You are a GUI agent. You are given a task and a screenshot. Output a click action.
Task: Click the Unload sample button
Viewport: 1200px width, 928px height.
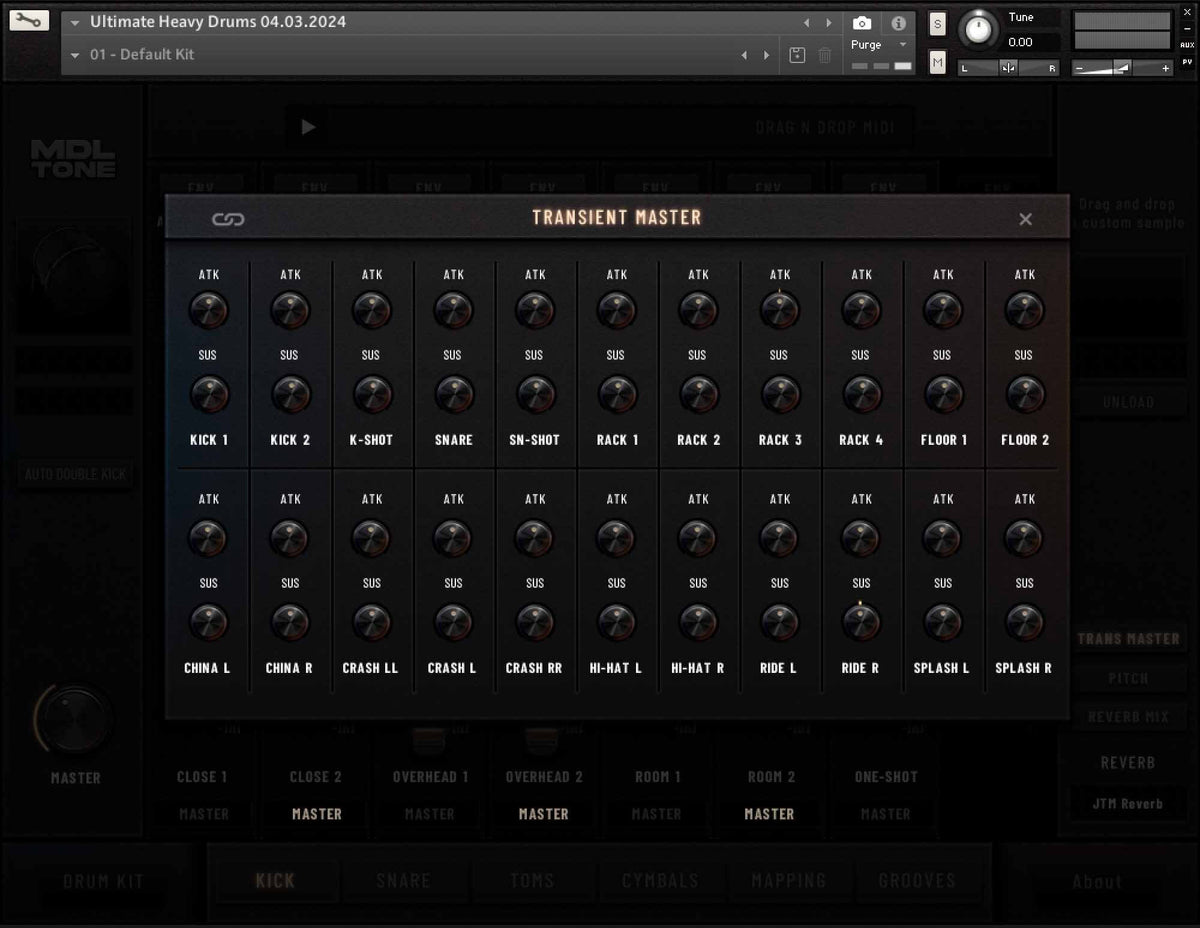(x=1128, y=402)
